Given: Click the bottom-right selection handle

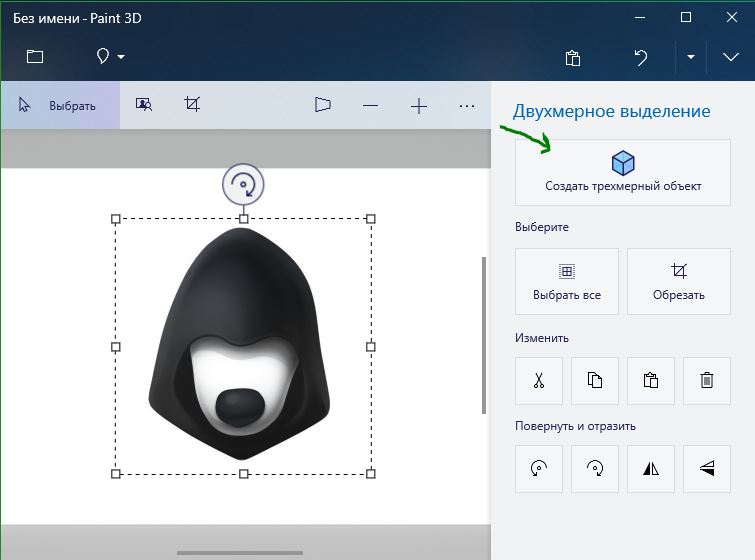Looking at the screenshot, I should (370, 474).
